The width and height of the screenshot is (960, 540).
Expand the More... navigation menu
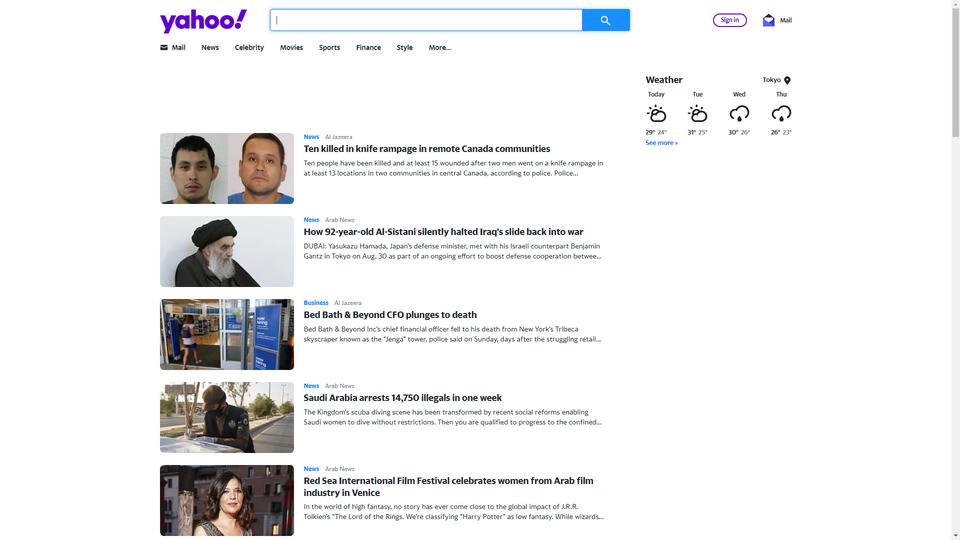[x=440, y=47]
